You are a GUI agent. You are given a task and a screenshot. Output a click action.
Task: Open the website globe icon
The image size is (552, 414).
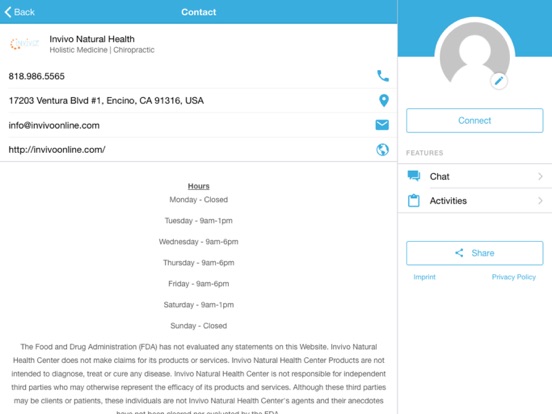point(382,150)
